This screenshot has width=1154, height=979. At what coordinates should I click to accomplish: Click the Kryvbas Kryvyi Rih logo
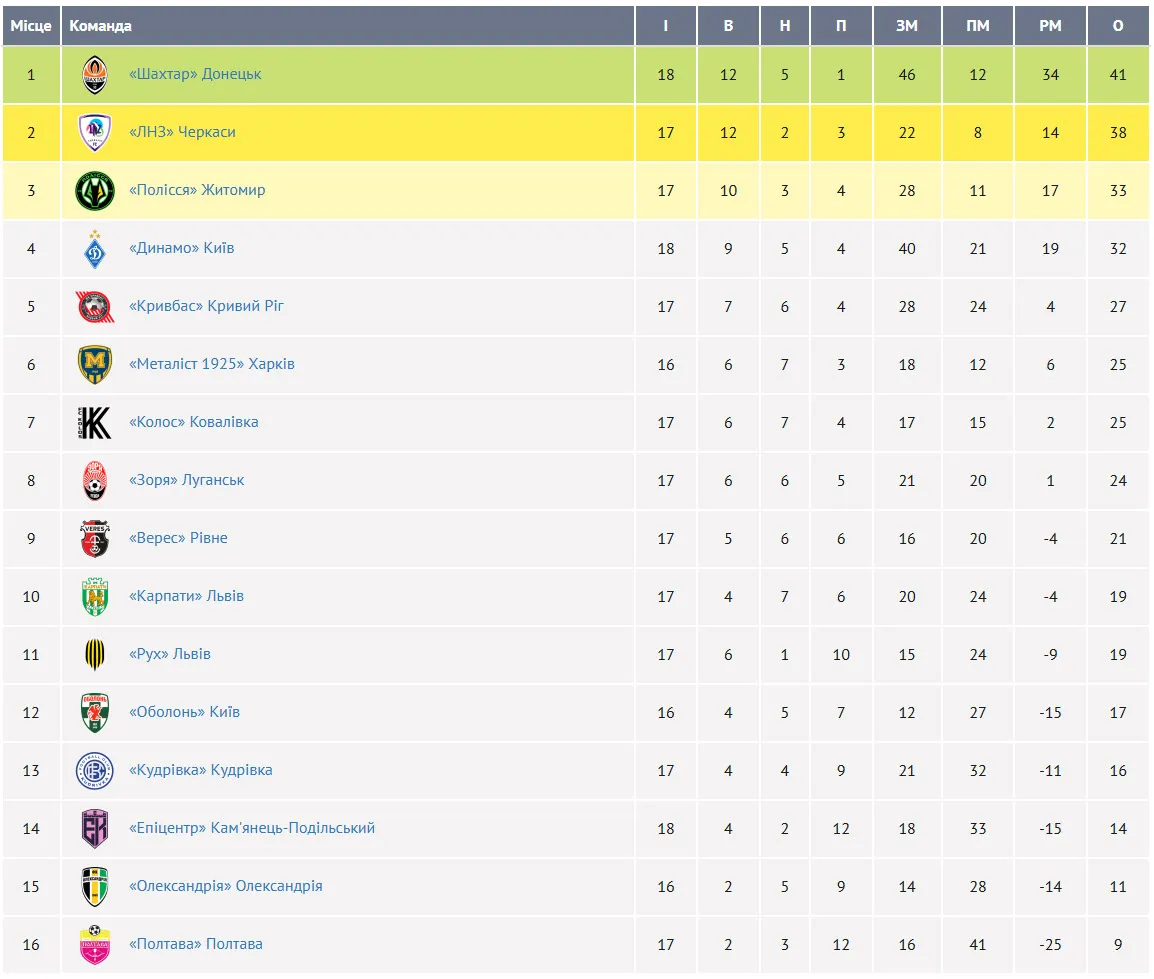point(95,307)
